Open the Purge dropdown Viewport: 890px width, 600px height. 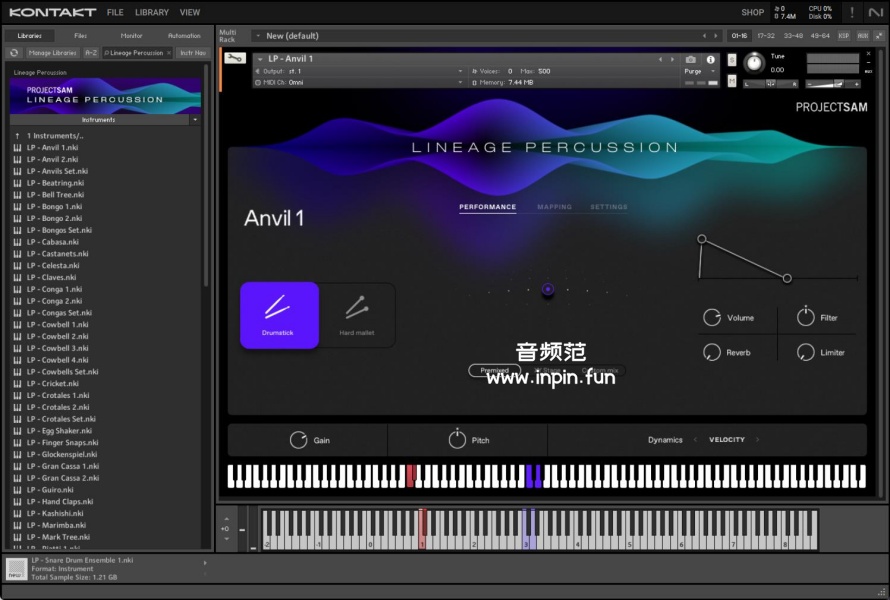700,72
